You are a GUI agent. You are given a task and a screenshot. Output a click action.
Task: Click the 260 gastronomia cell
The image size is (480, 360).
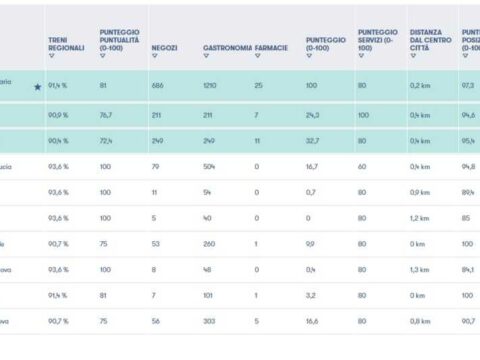pos(209,244)
